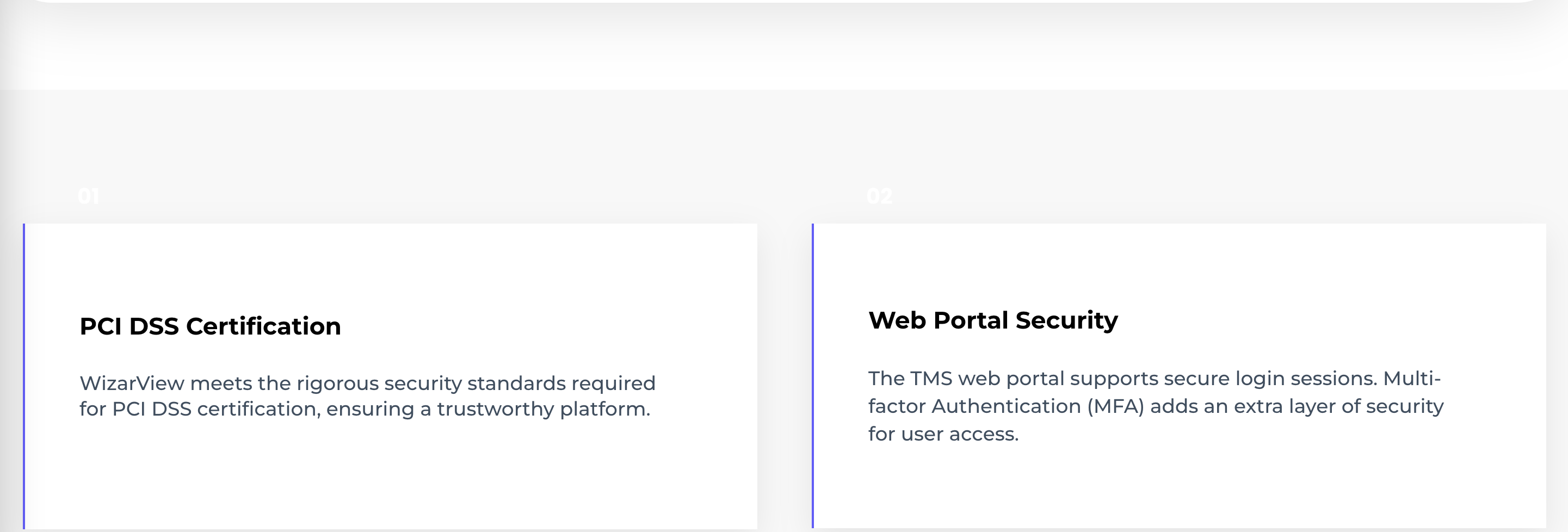1568x532 pixels.
Task: Click the faint "02" card number
Action: 880,196
